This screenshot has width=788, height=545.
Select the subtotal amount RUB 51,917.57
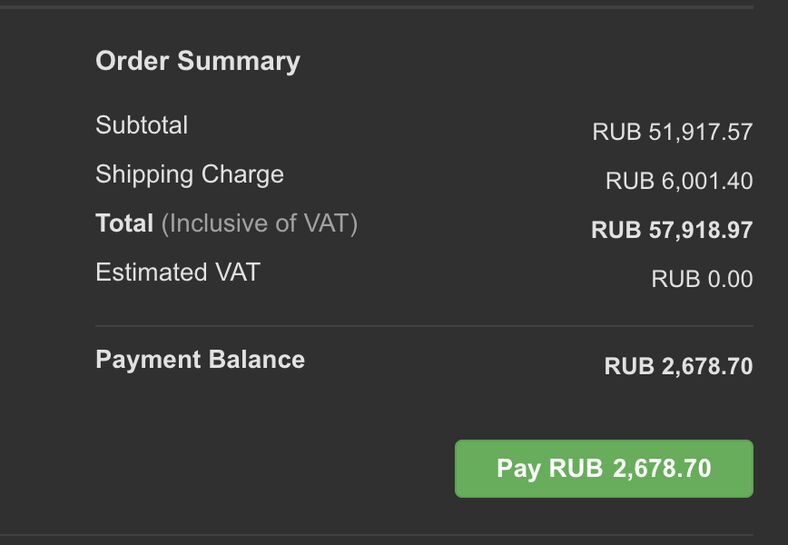[x=672, y=132]
